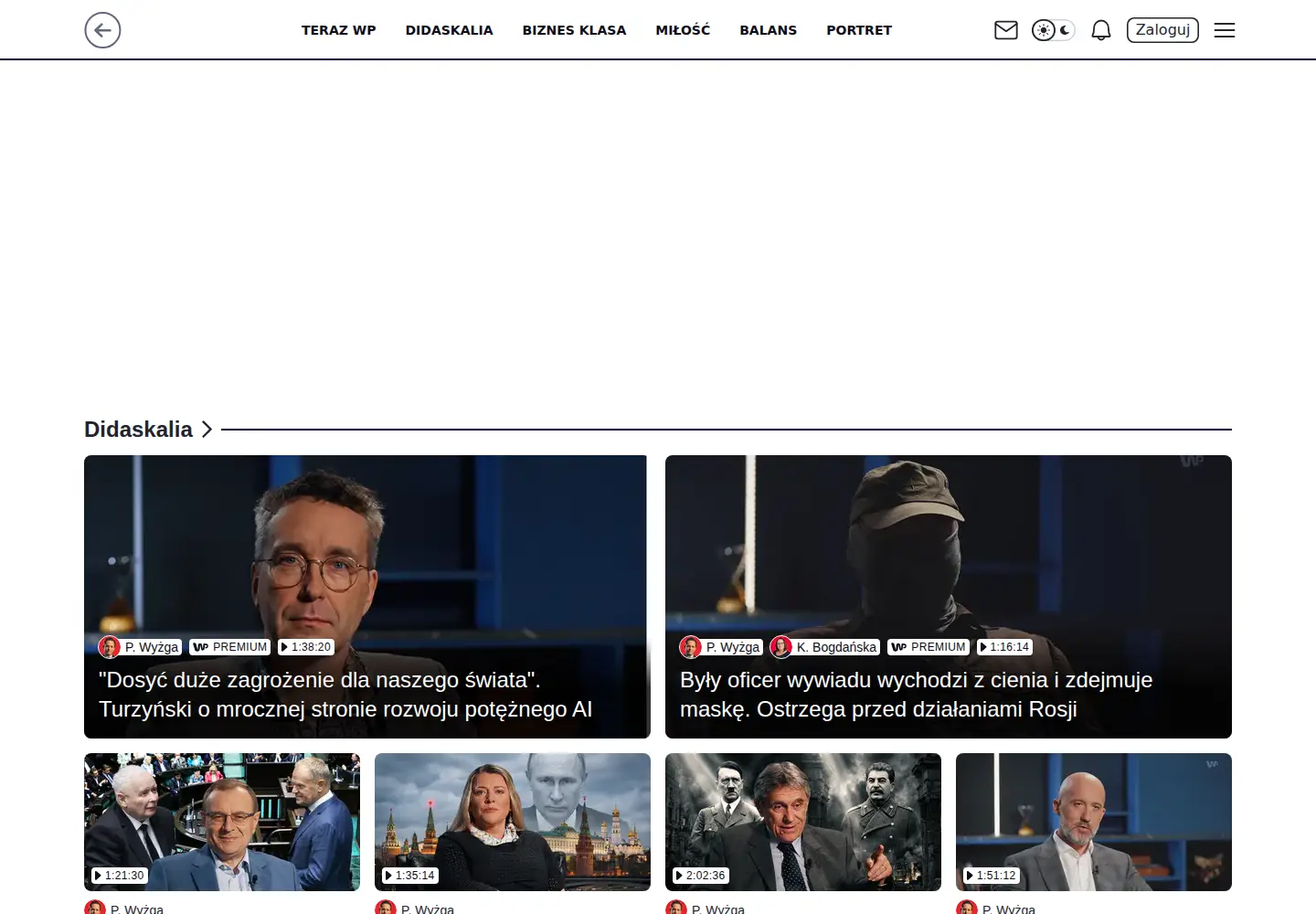1316x914 pixels.
Task: Click the 1:35:14 play duration badge
Action: [409, 876]
